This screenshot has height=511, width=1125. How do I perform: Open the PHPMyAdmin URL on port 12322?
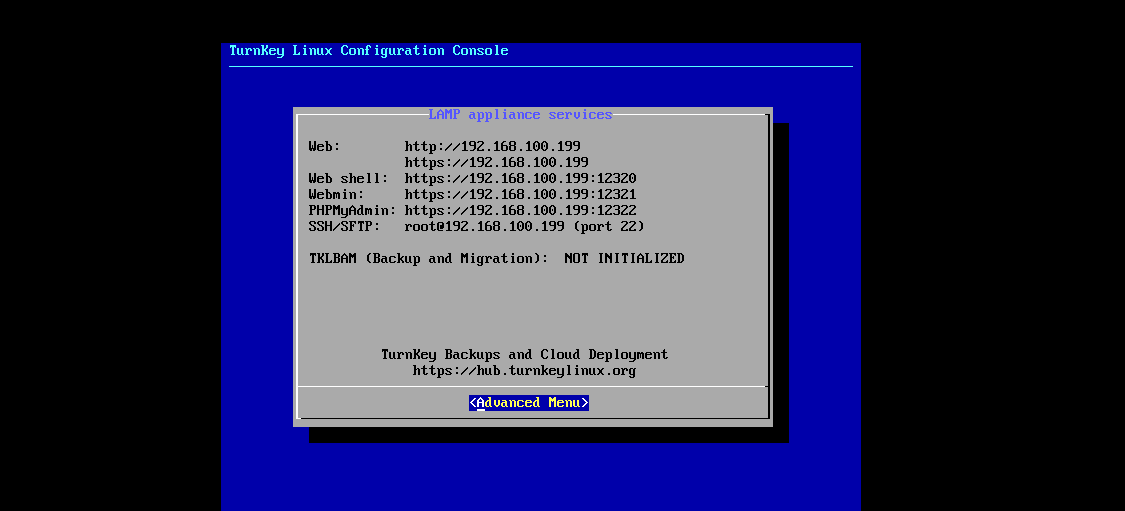coord(520,210)
